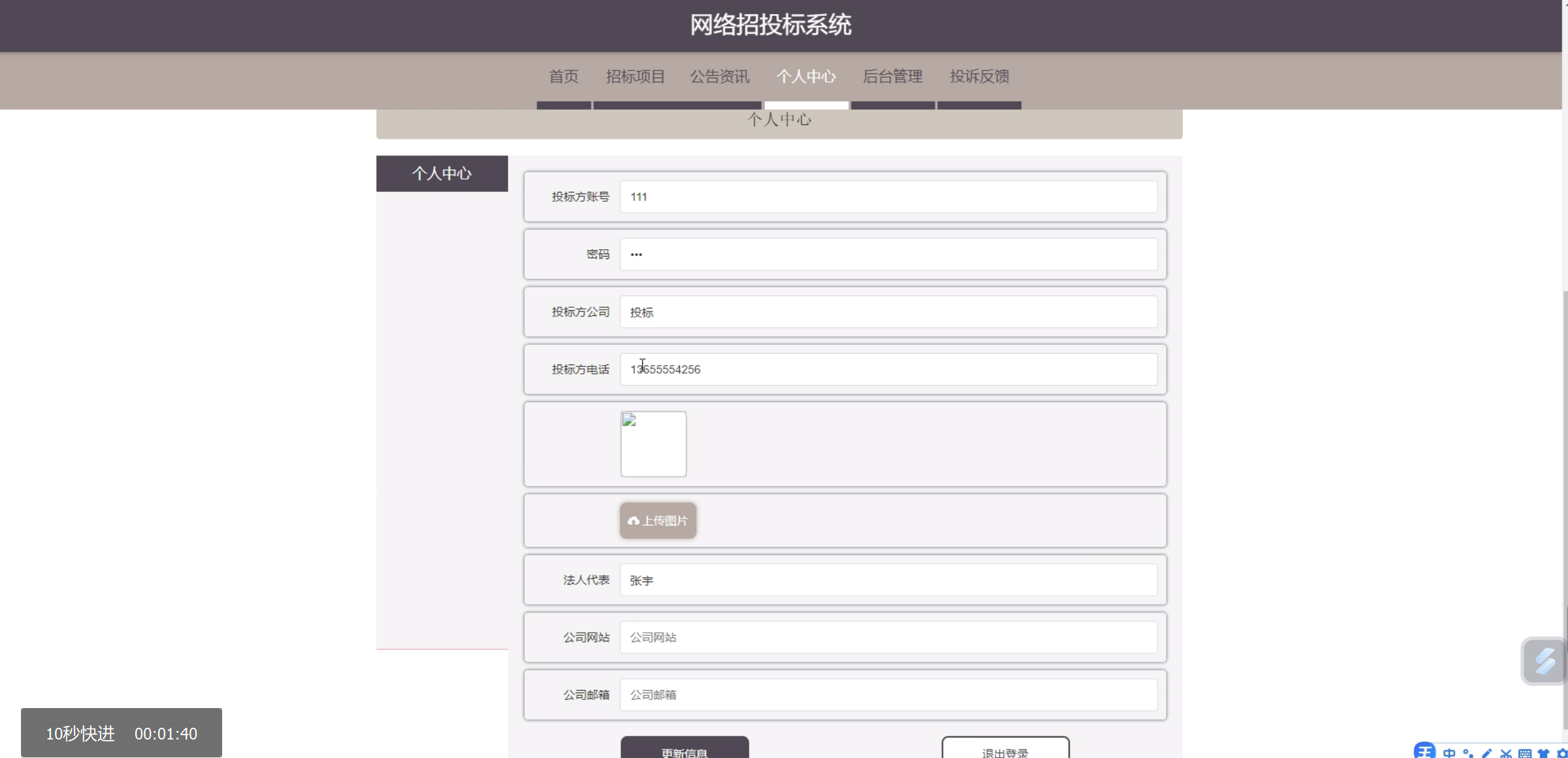Toggle the IME punctuation mode icon
This screenshot has height=758, width=1568.
point(1468,753)
